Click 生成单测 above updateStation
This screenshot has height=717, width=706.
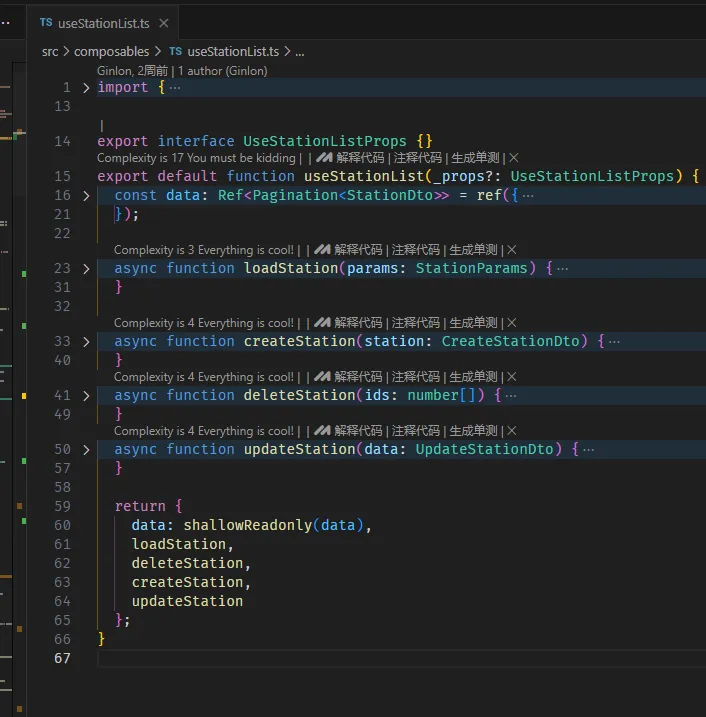tap(473, 431)
